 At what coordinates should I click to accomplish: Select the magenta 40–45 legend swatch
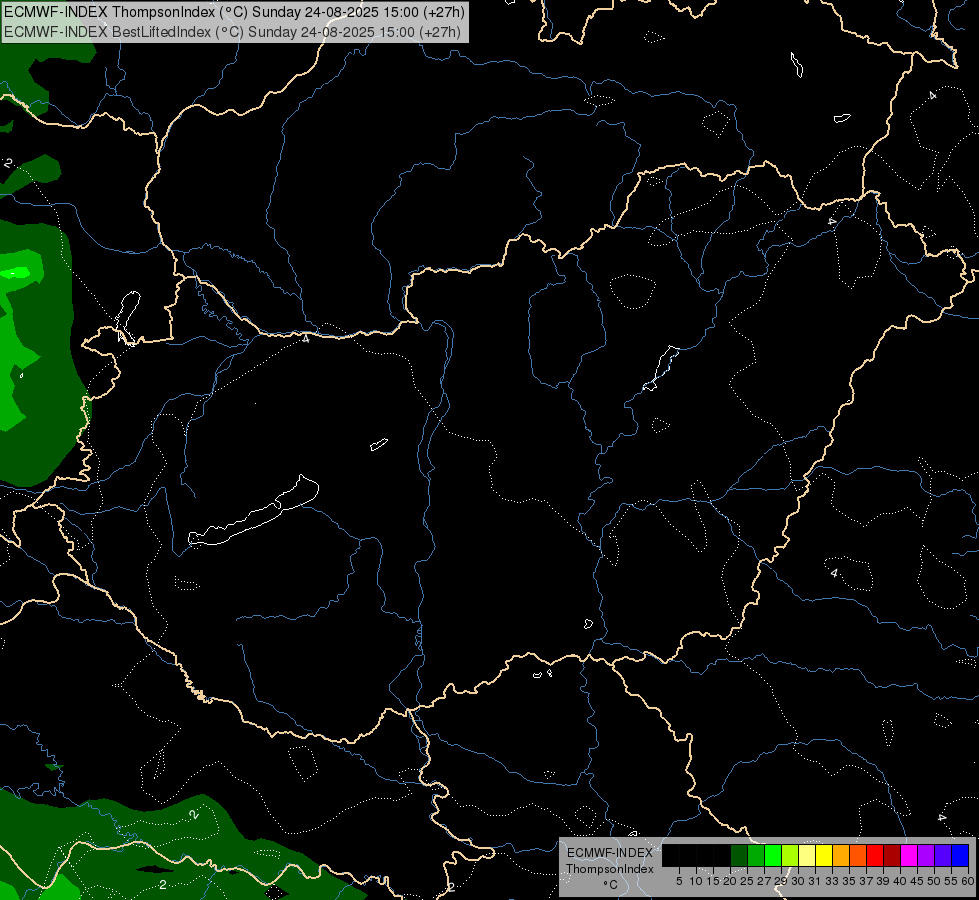[909, 855]
